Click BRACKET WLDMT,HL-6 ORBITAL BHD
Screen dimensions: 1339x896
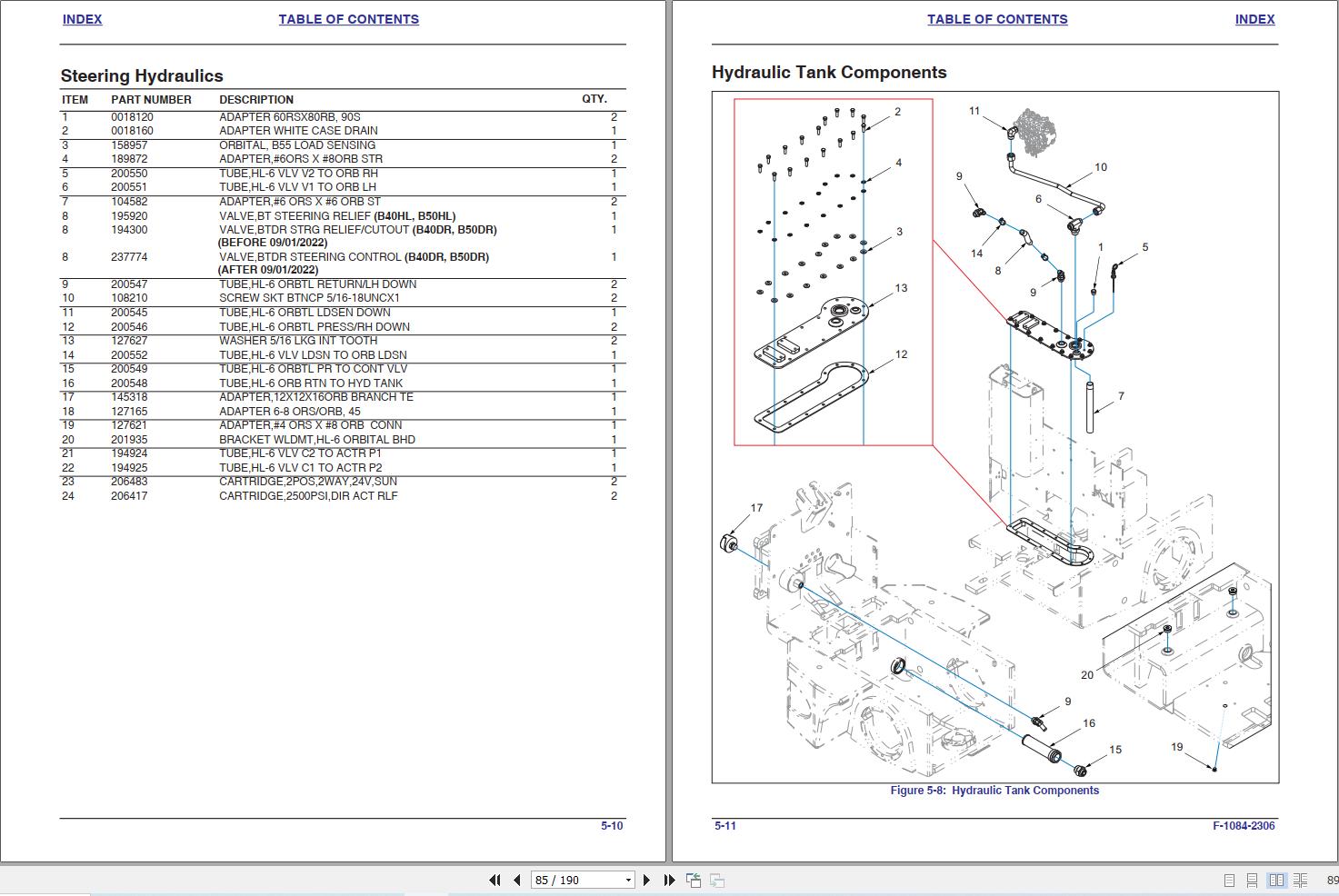point(317,440)
